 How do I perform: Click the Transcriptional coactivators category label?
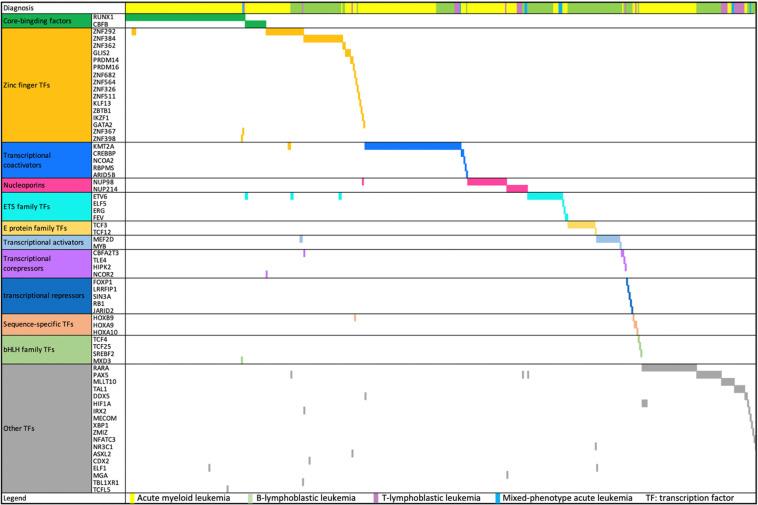44,160
